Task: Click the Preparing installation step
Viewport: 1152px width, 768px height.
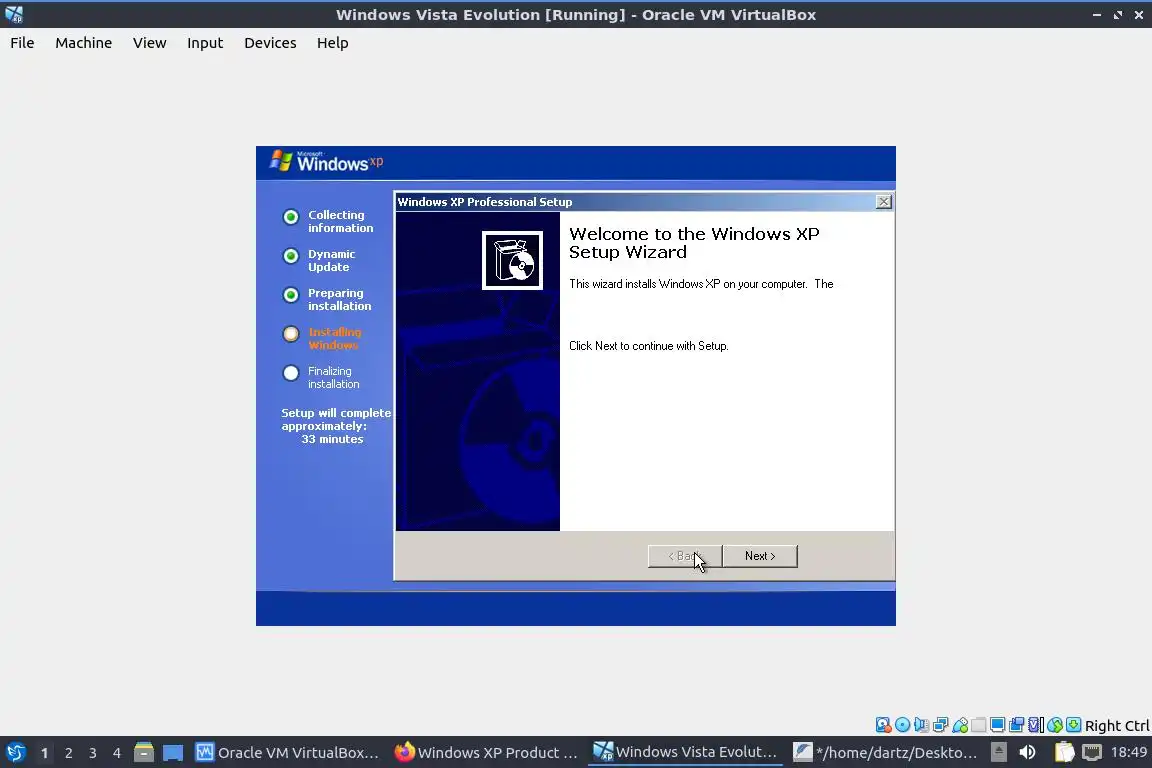Action: click(x=327, y=299)
